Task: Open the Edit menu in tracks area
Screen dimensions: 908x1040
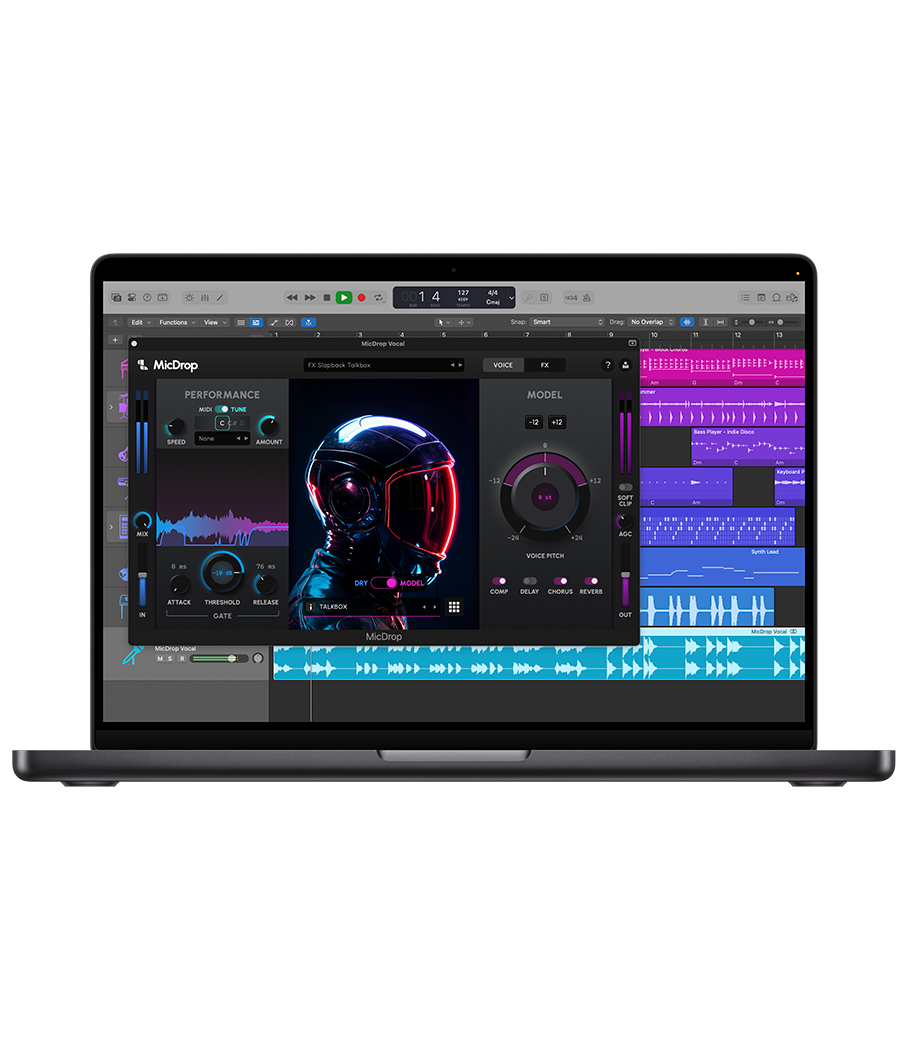Action: tap(141, 322)
